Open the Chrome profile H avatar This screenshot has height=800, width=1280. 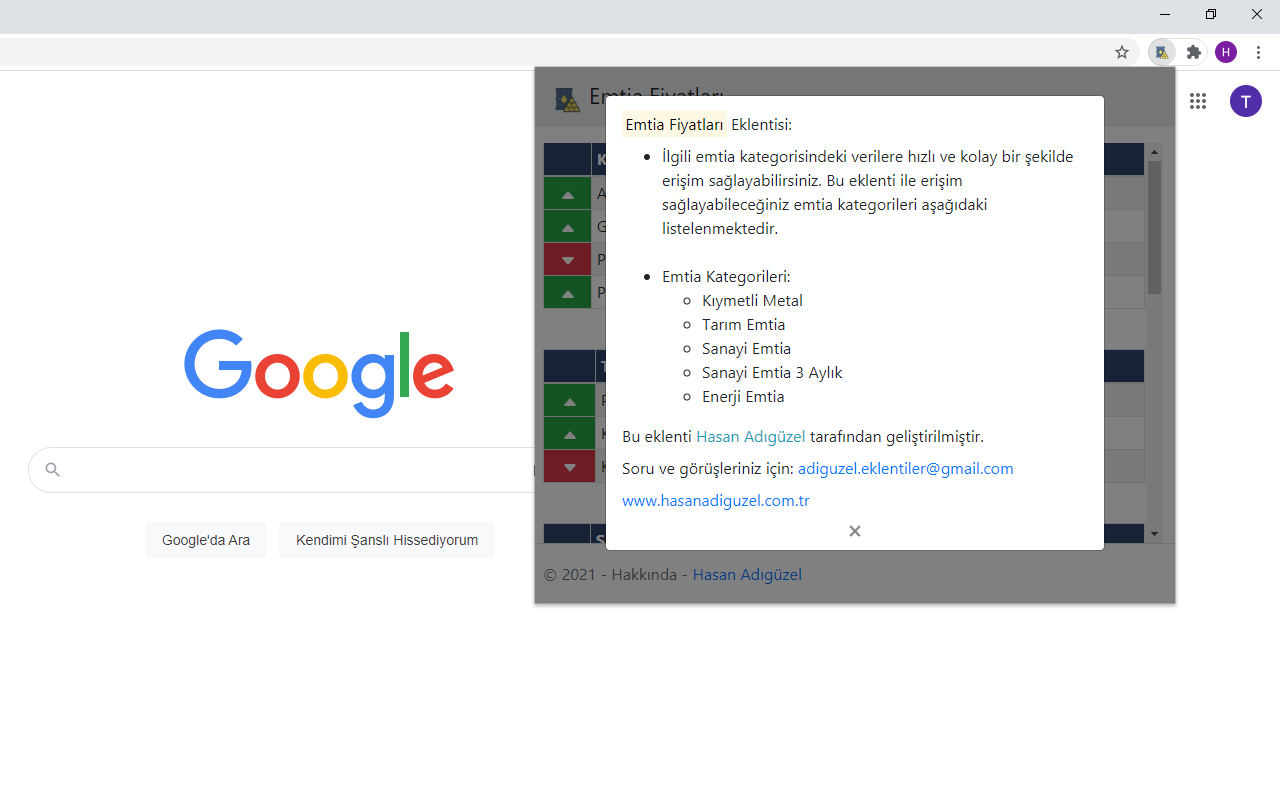pyautogui.click(x=1226, y=52)
